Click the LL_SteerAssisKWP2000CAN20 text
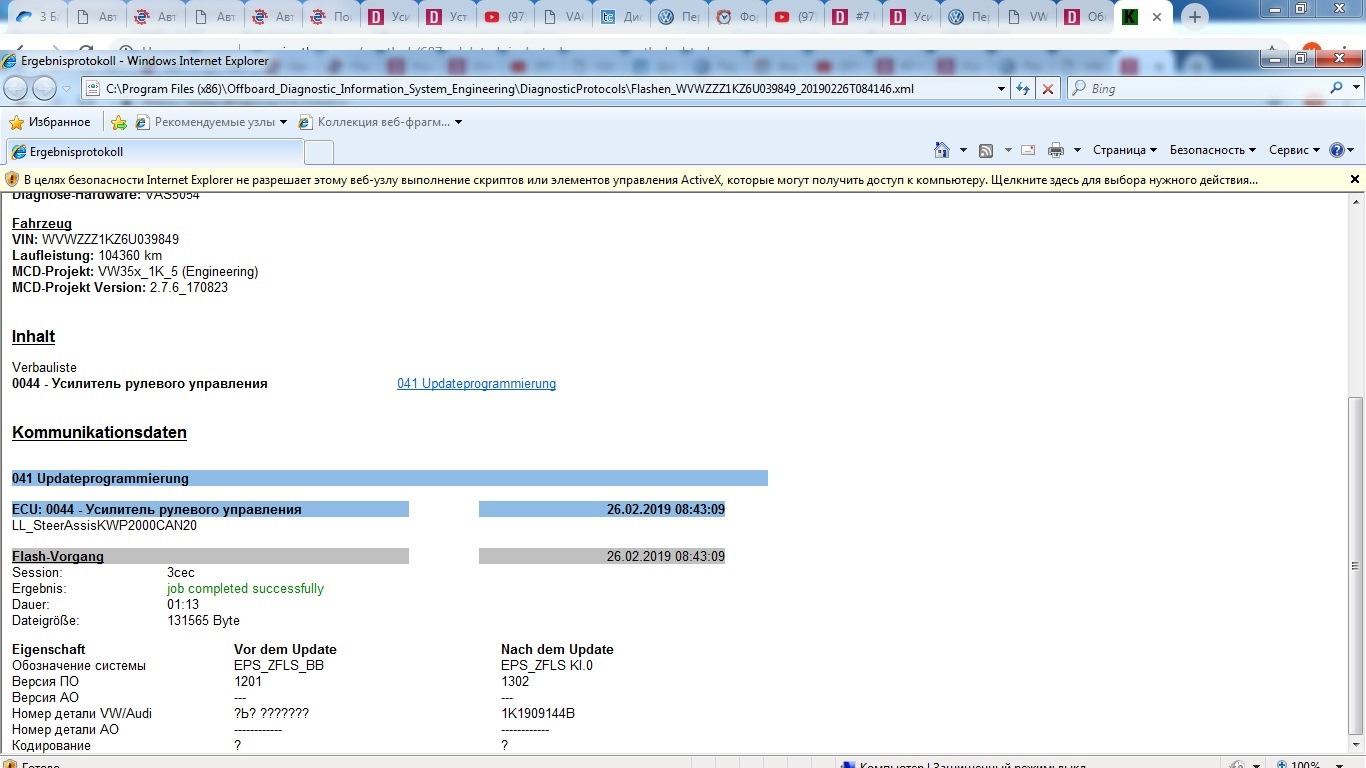 coord(105,525)
